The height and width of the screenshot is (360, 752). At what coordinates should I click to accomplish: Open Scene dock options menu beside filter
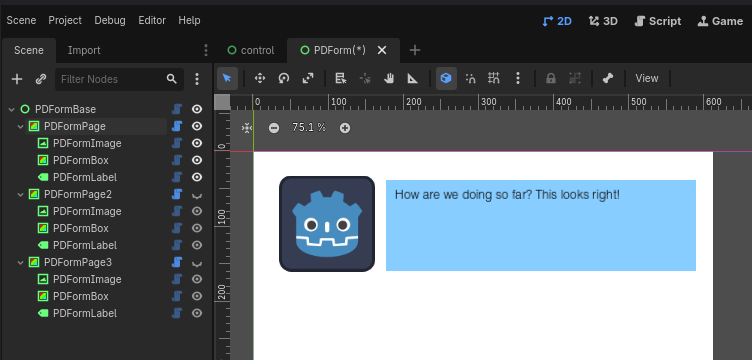tap(197, 79)
